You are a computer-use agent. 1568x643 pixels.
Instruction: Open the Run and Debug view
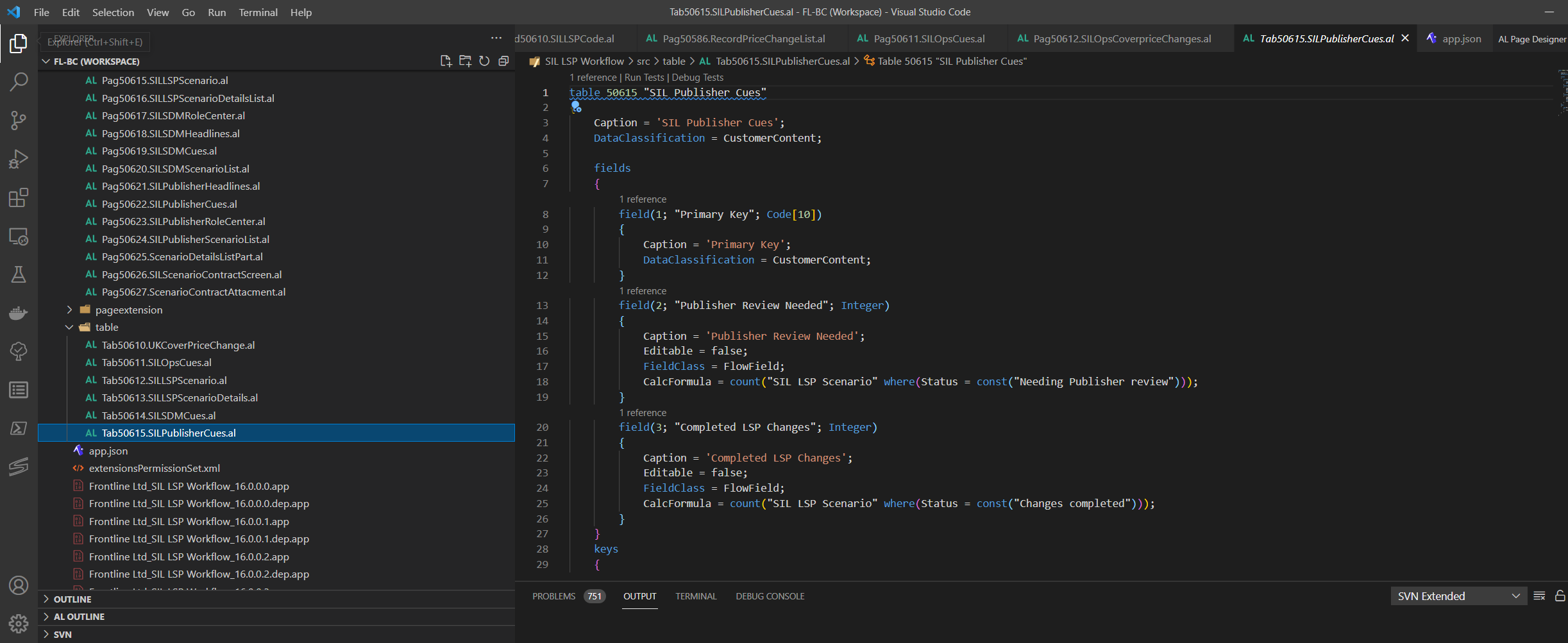(19, 158)
